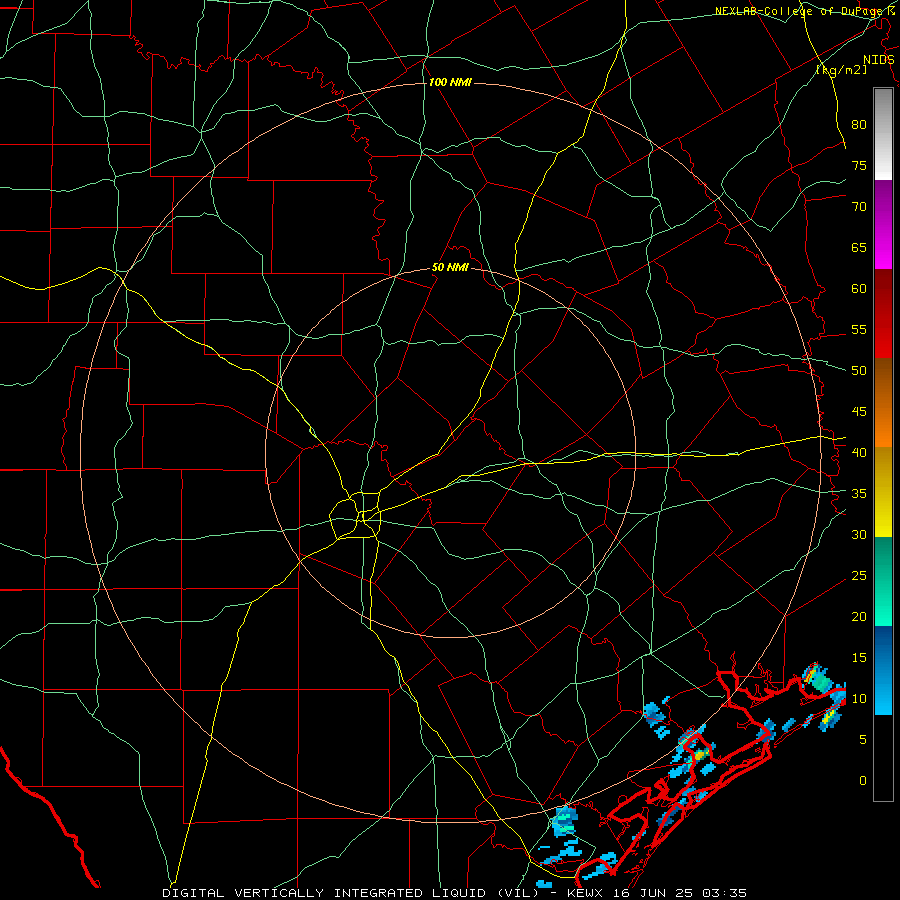Click the 100 NMI range ring label
900x900 pixels.
click(450, 83)
